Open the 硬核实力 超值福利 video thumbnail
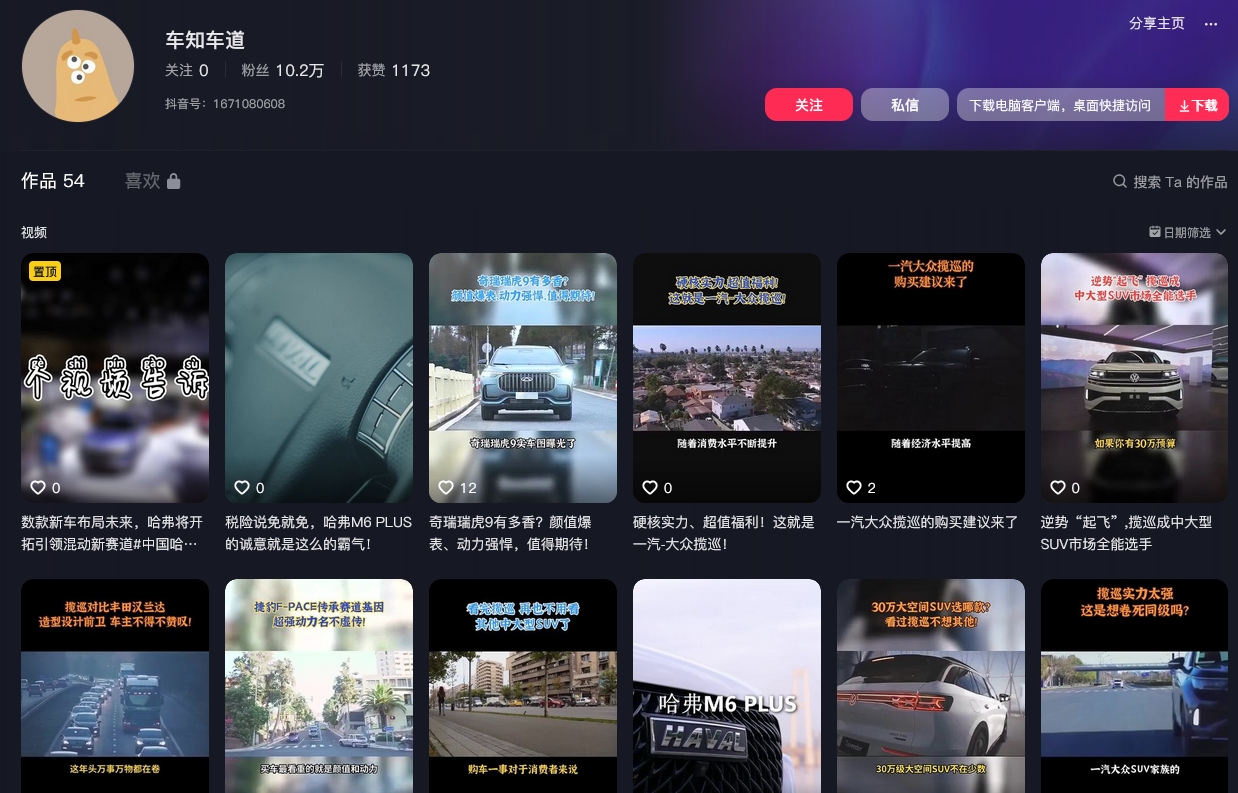 click(x=727, y=377)
